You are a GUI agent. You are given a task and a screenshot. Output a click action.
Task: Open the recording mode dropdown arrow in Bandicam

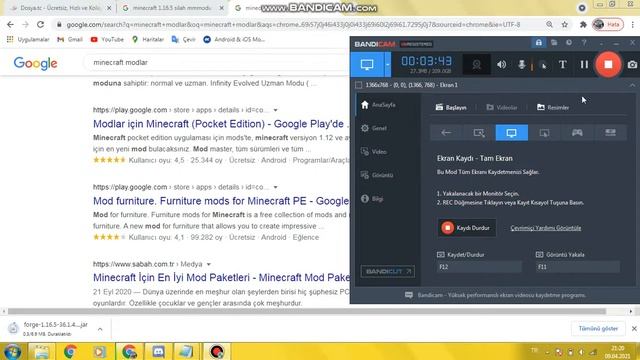pos(387,64)
